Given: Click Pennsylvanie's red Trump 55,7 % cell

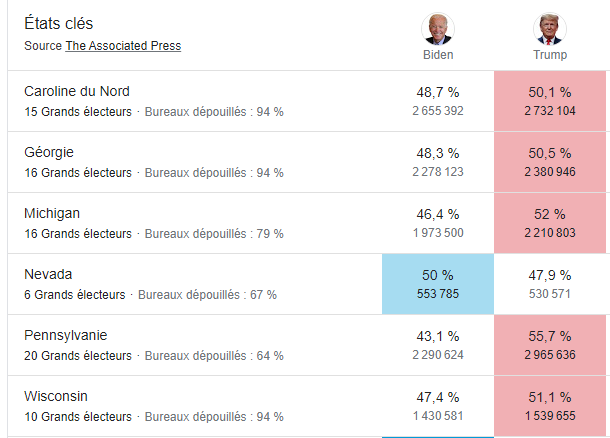Looking at the screenshot, I should click(x=550, y=345).
